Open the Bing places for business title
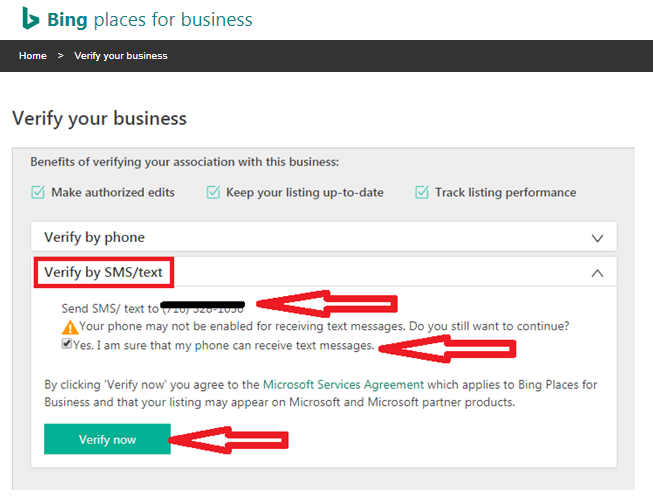 click(x=150, y=20)
